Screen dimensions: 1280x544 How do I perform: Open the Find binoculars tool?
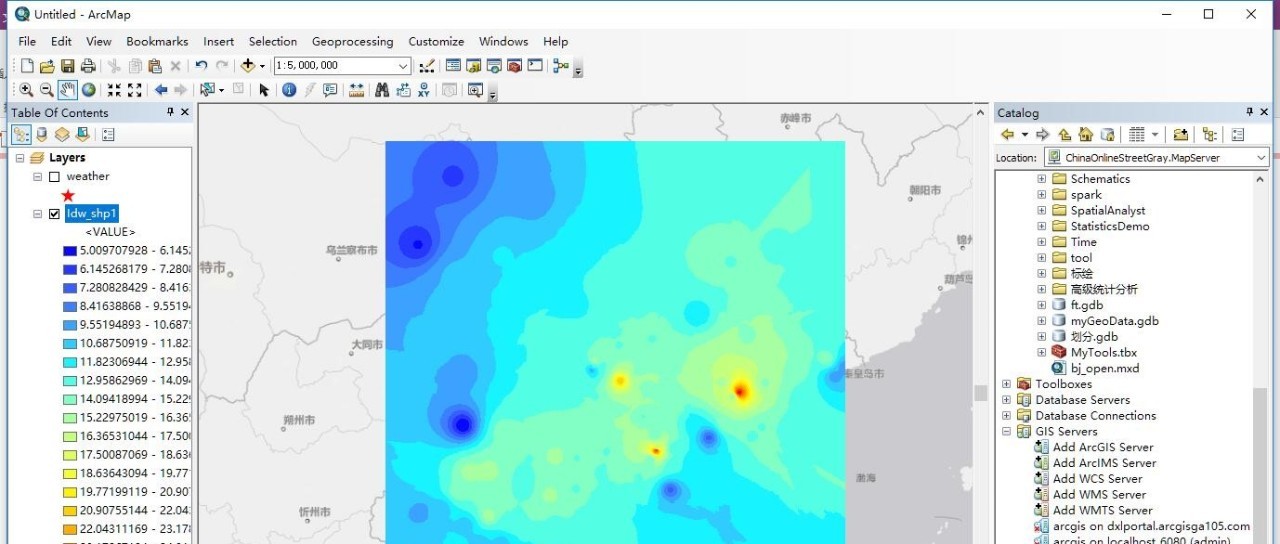click(x=381, y=90)
